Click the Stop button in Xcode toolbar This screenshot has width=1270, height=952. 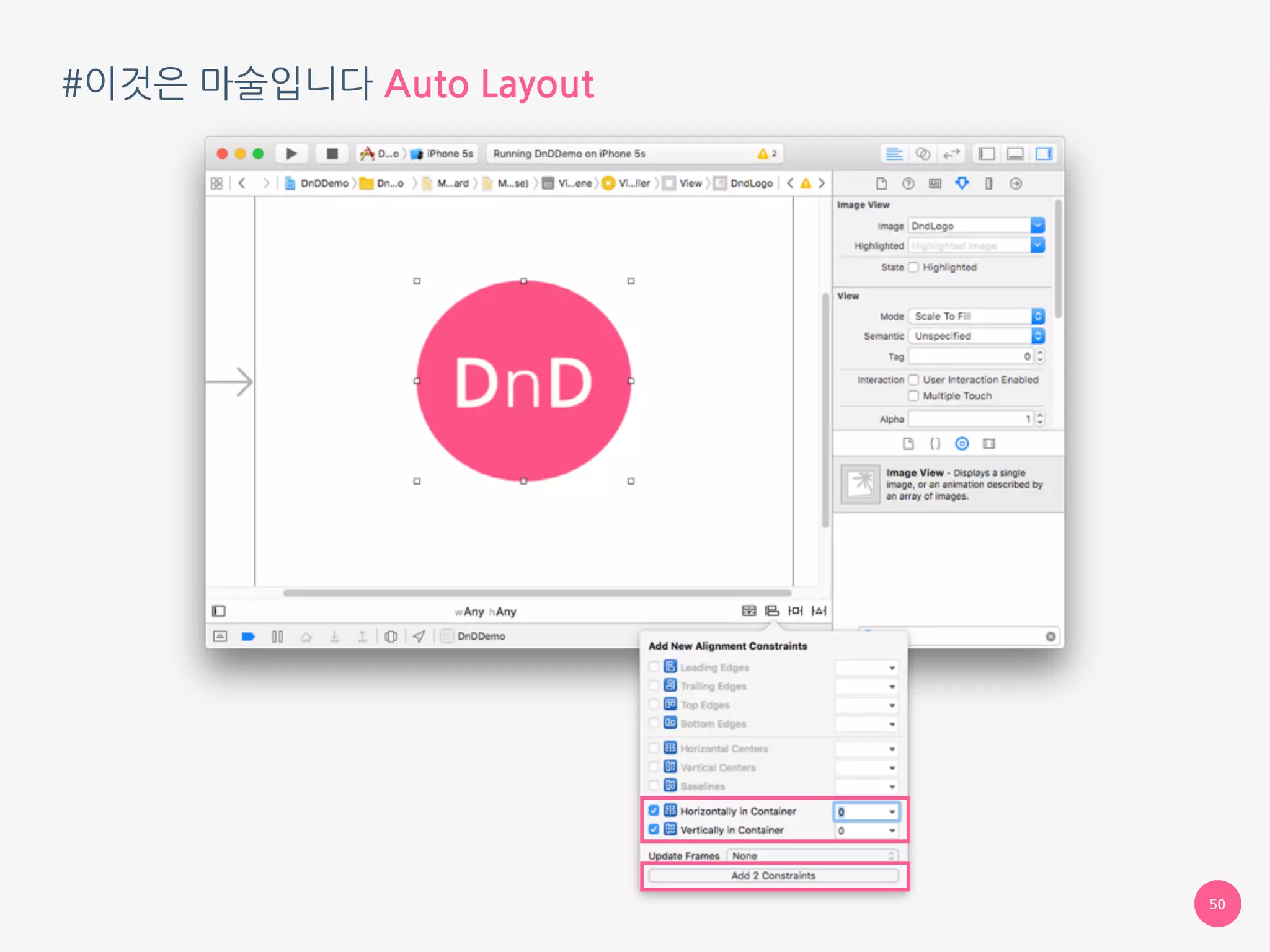point(332,153)
